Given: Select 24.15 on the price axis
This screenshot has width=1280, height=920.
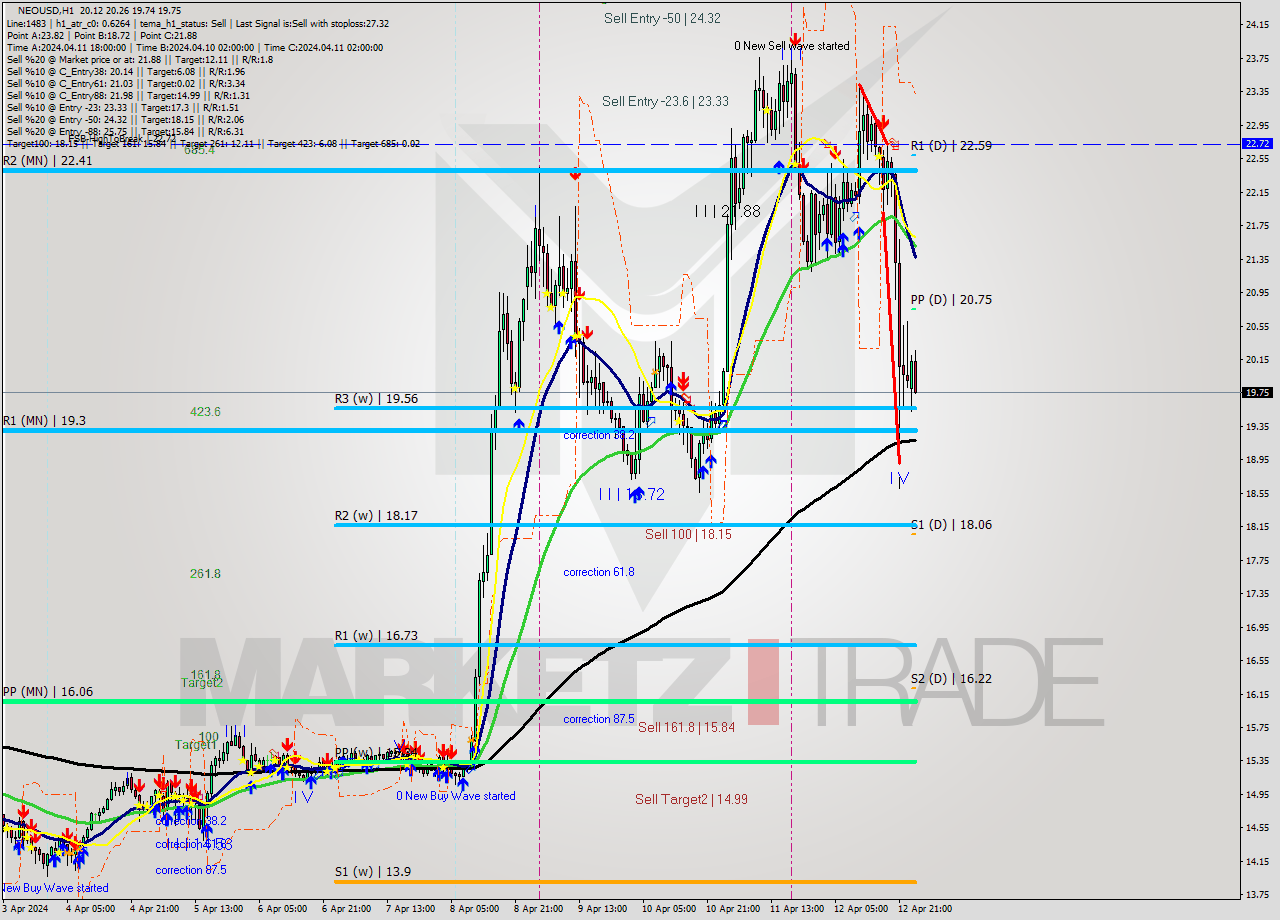Looking at the screenshot, I should (1256, 25).
